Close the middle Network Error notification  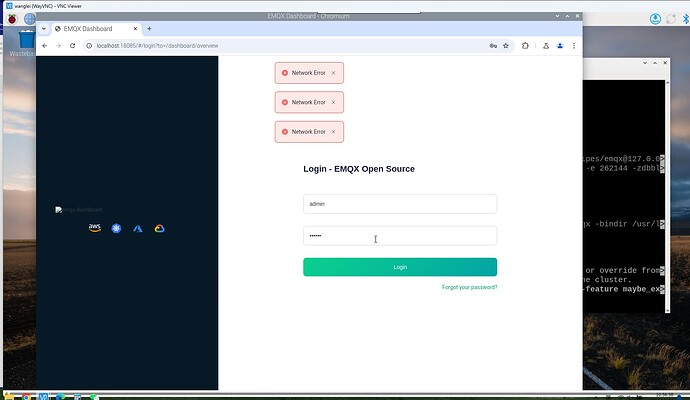[x=333, y=102]
